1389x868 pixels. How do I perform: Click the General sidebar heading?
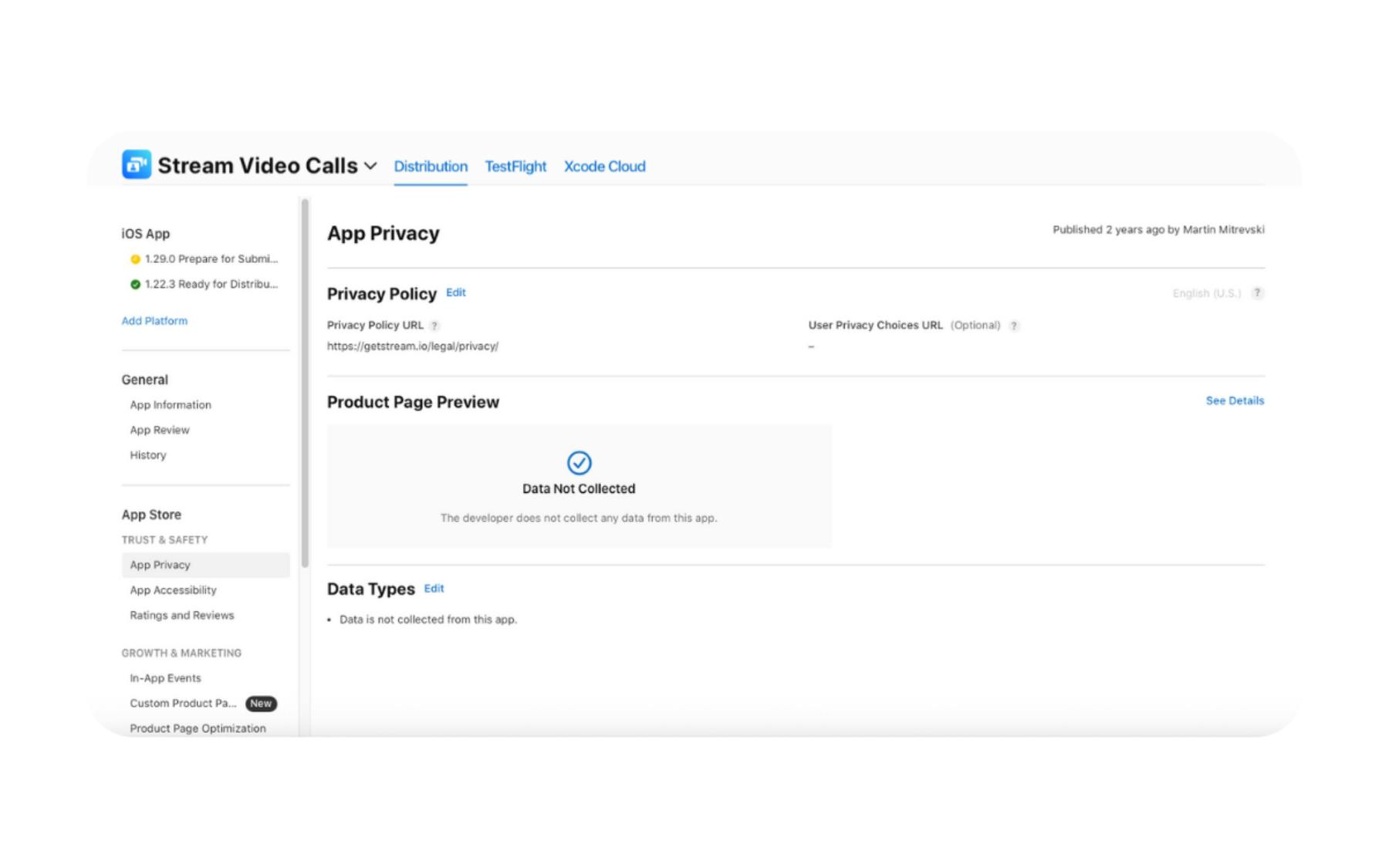[144, 380]
